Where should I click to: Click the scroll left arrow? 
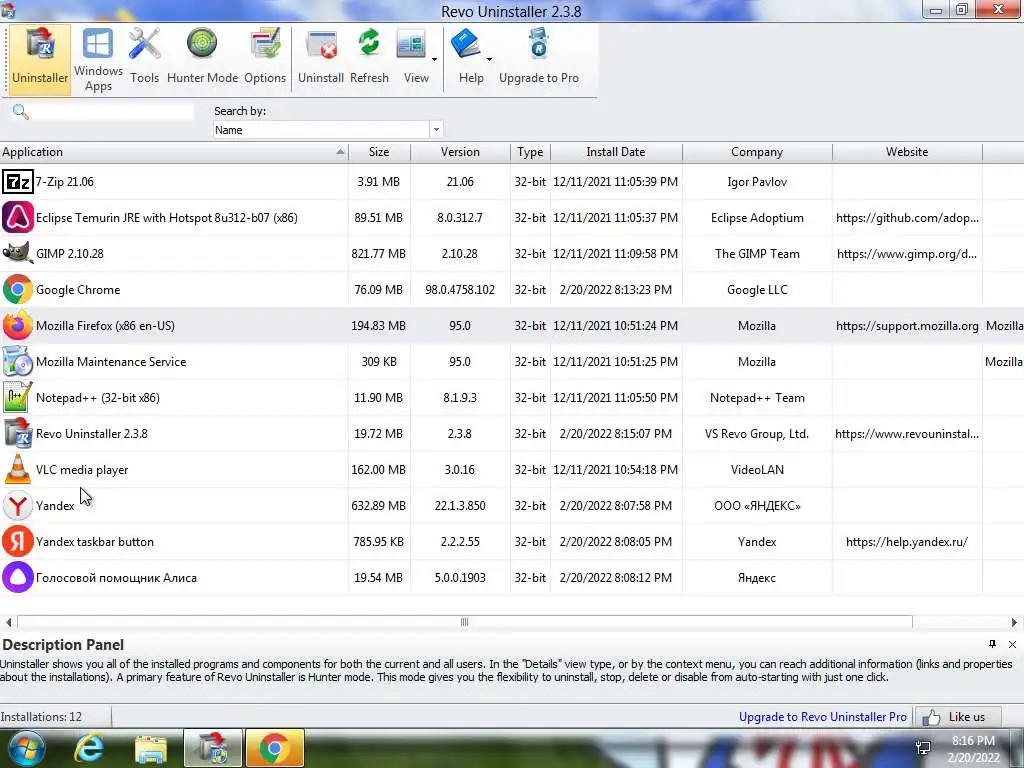point(8,622)
